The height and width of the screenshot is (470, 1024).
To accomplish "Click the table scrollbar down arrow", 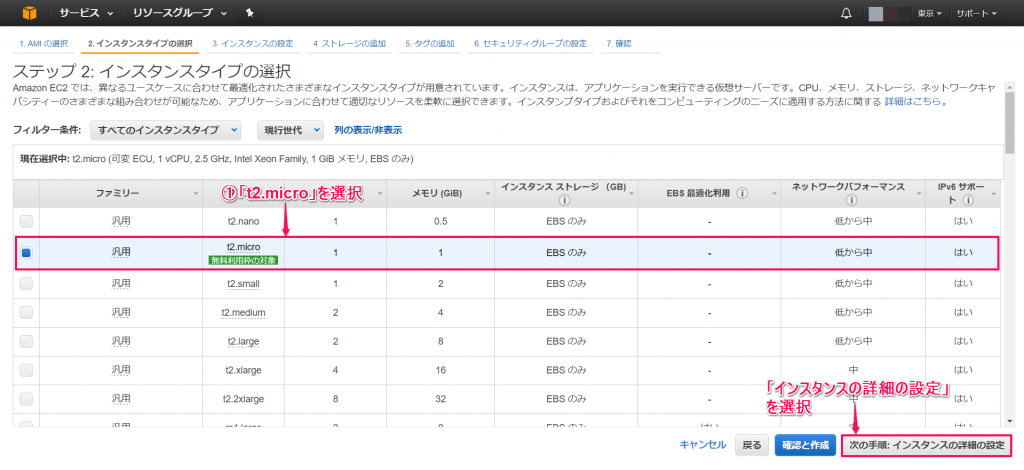I will (x=1011, y=420).
